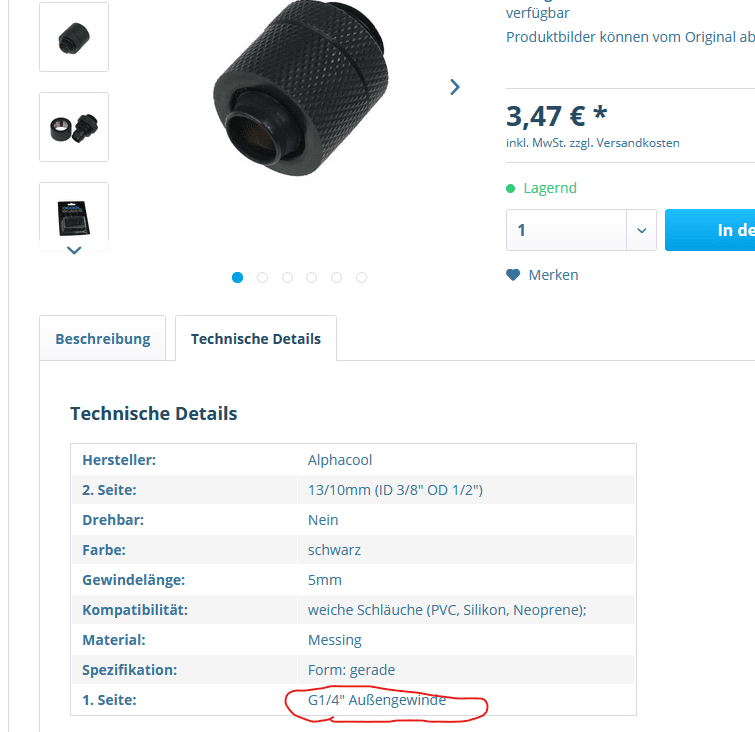The image size is (755, 732).
Task: Select the second image slider dot
Action: [x=262, y=277]
